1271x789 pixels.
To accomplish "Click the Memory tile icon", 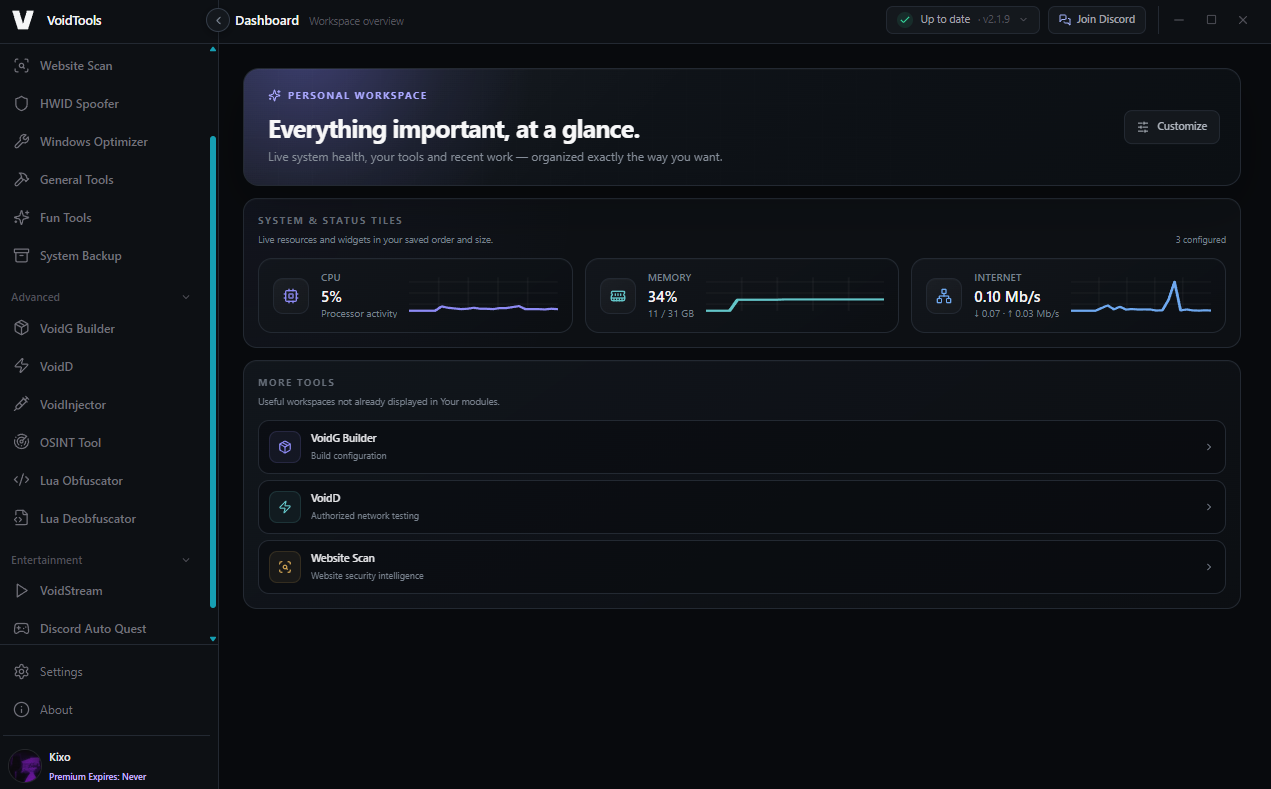I will 618,296.
